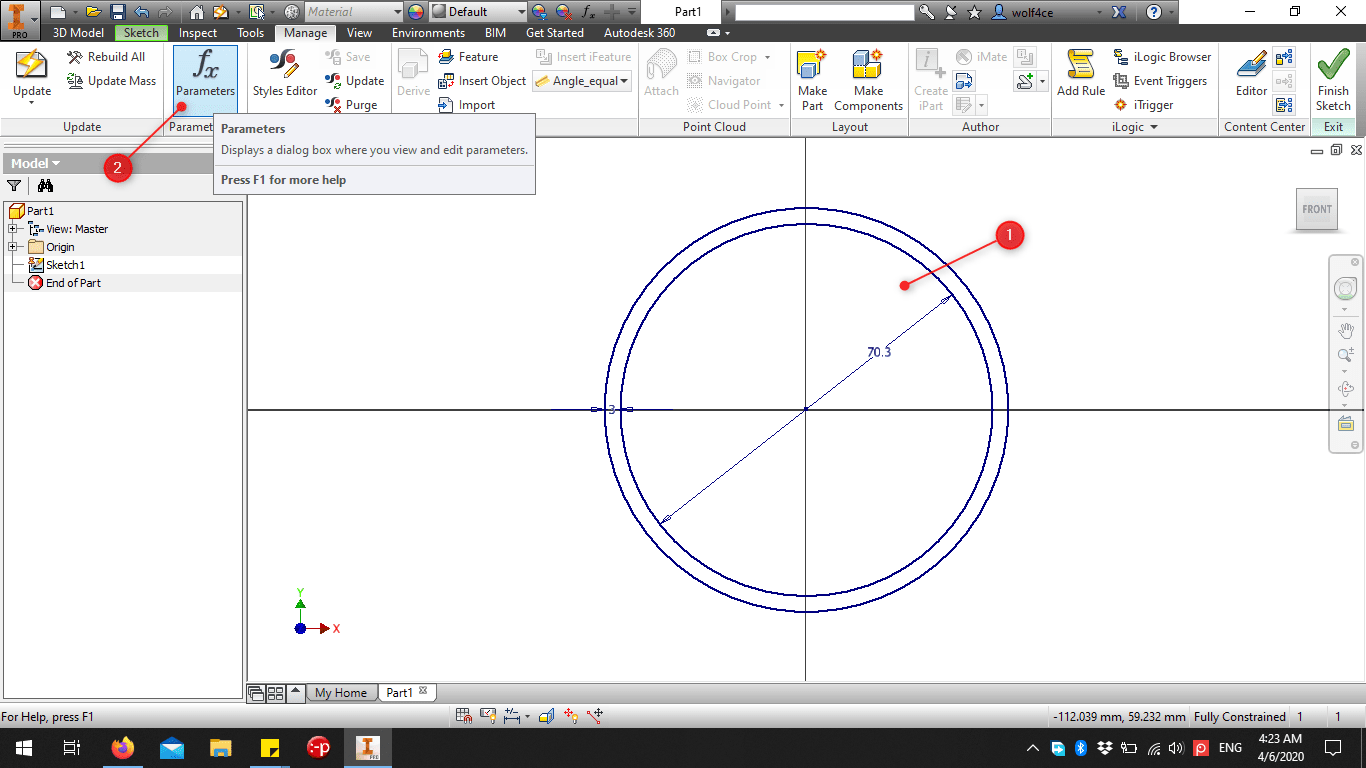Toggle show all constraints in status bar
1366x768 pixels.
point(488,716)
